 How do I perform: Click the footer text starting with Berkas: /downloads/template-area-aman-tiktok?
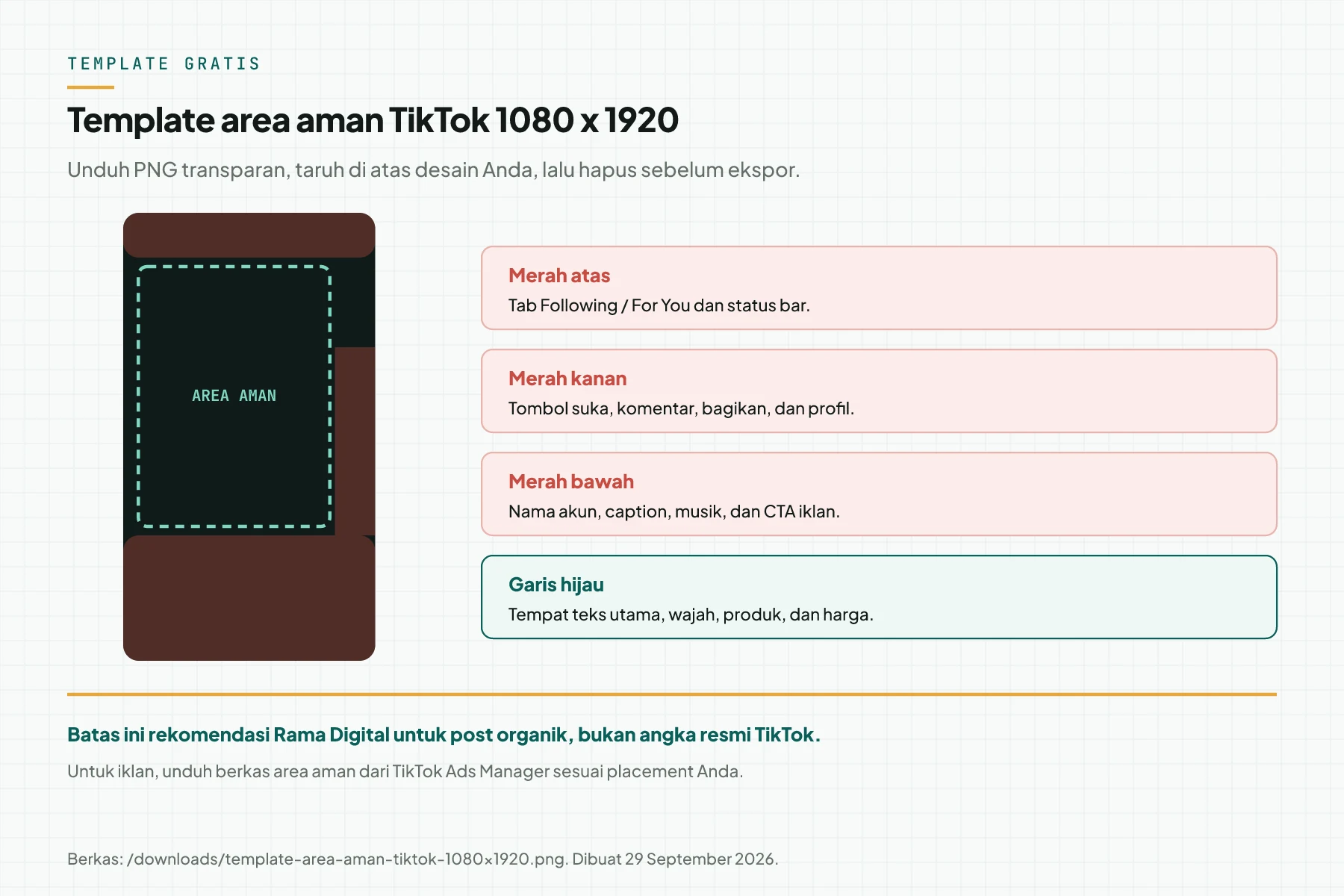(x=423, y=859)
